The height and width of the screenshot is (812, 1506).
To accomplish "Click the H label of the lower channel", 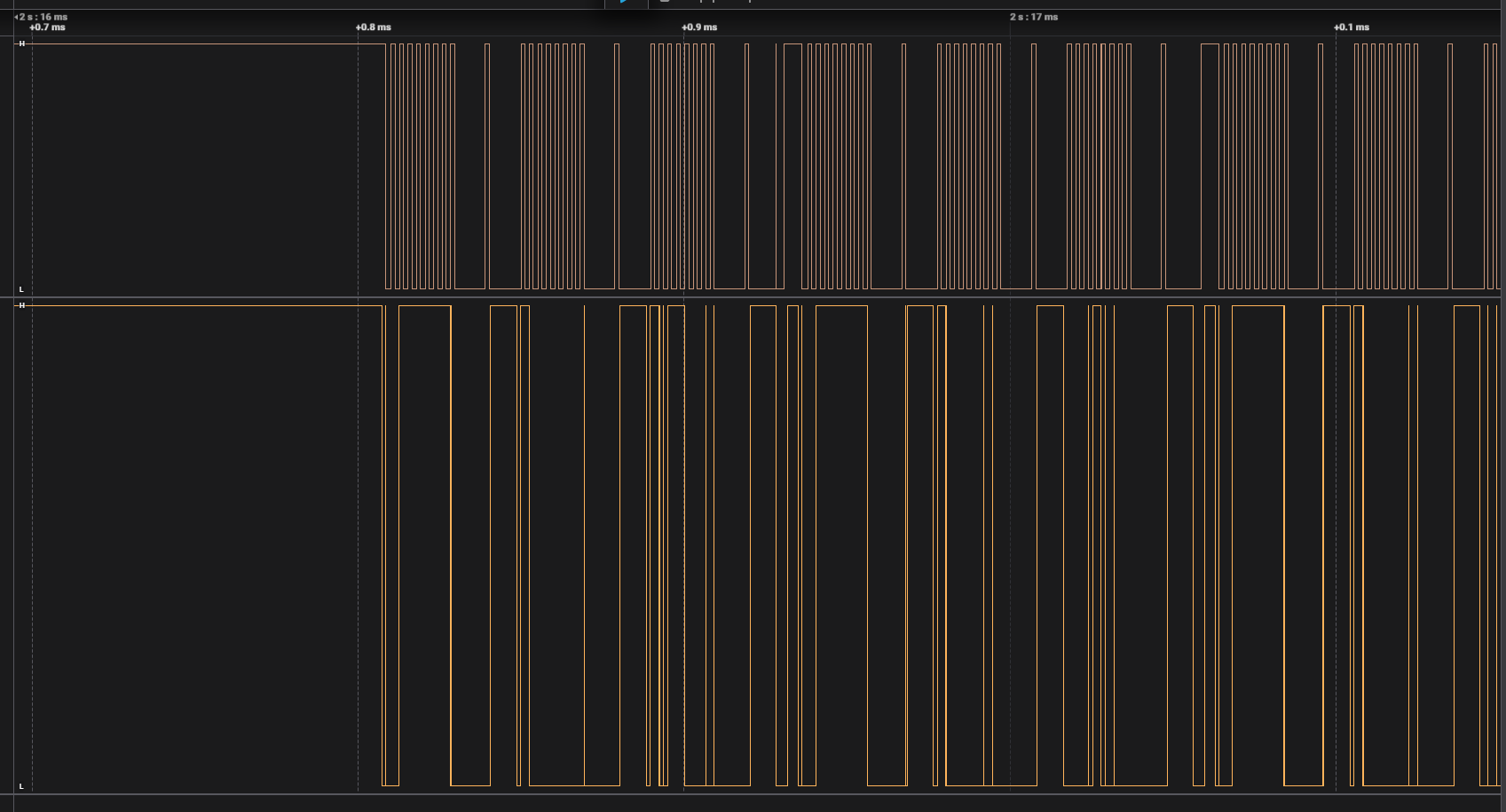I will click(21, 305).
